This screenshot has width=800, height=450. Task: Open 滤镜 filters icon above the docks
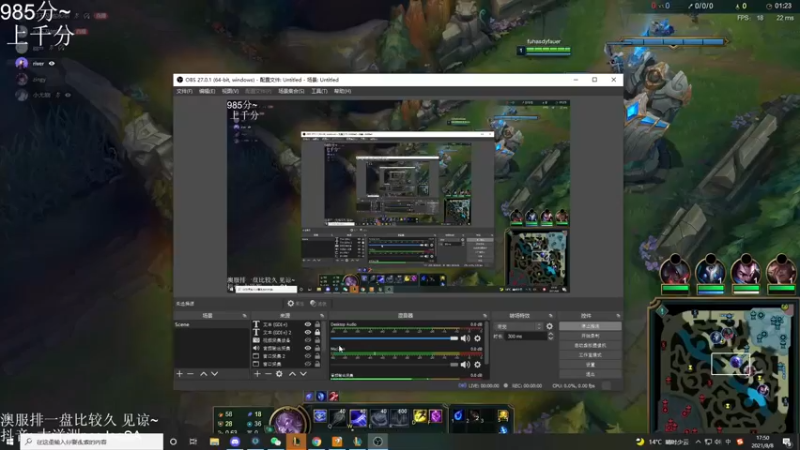[x=318, y=303]
